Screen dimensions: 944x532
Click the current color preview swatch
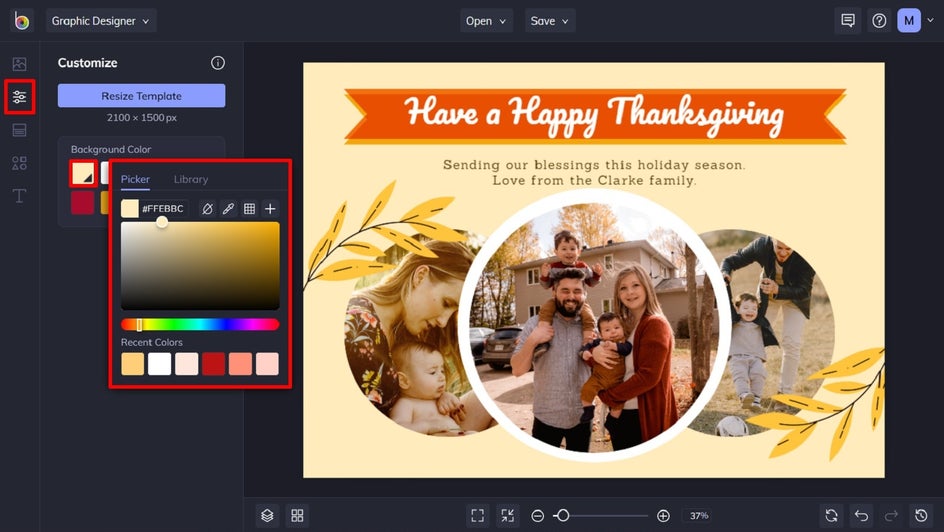tap(129, 209)
